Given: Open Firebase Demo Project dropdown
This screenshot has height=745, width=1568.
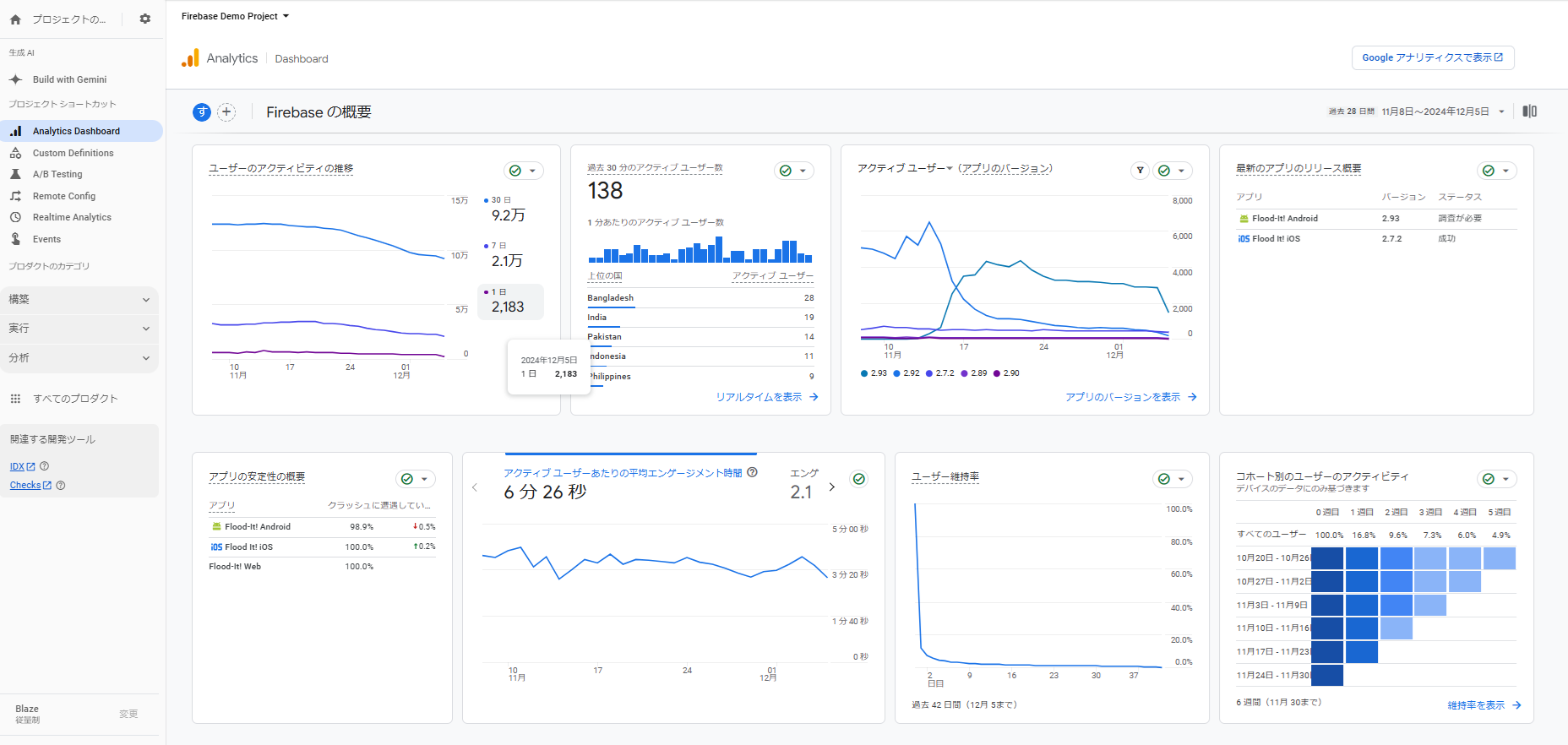Looking at the screenshot, I should pyautogui.click(x=235, y=16).
